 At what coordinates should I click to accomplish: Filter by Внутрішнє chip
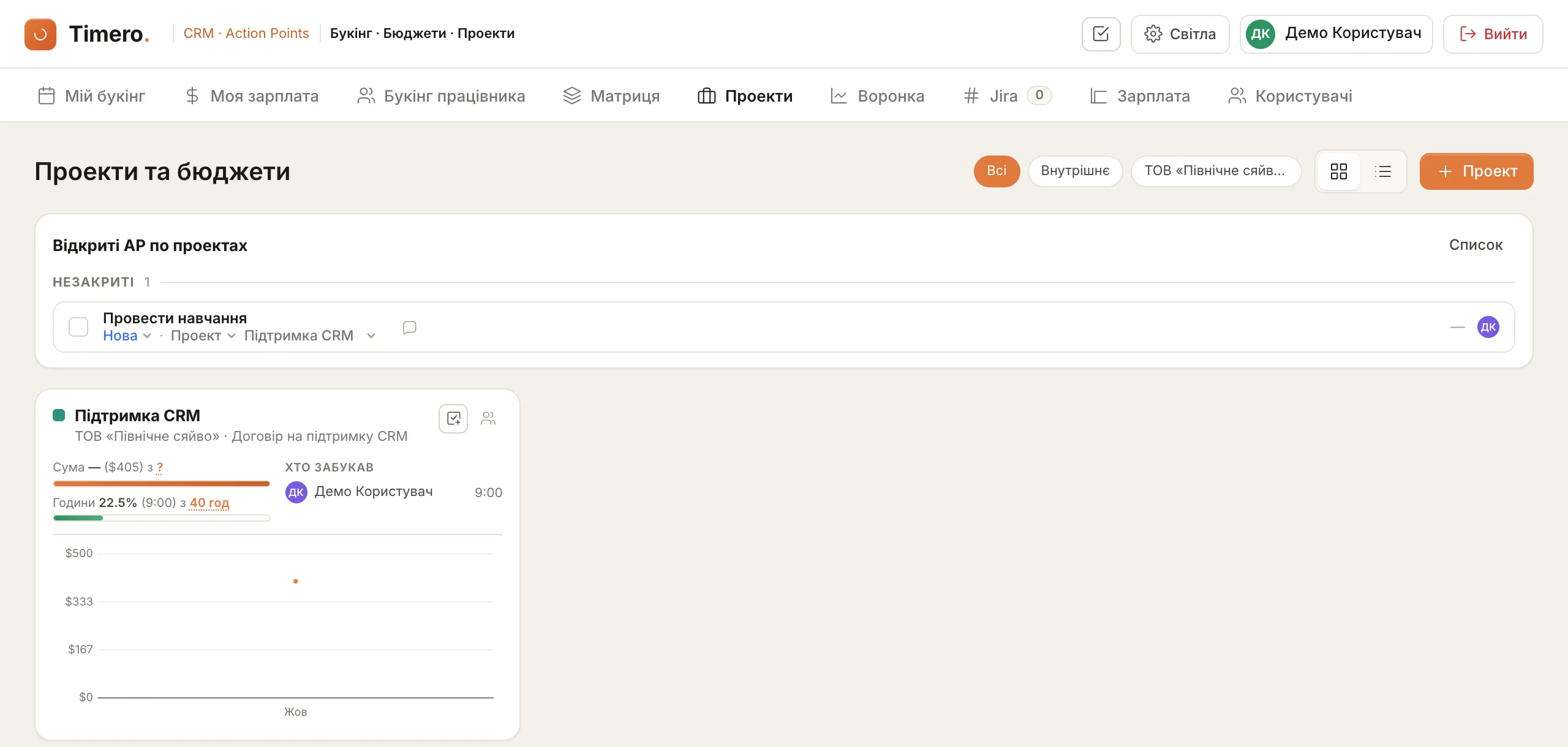pos(1075,171)
